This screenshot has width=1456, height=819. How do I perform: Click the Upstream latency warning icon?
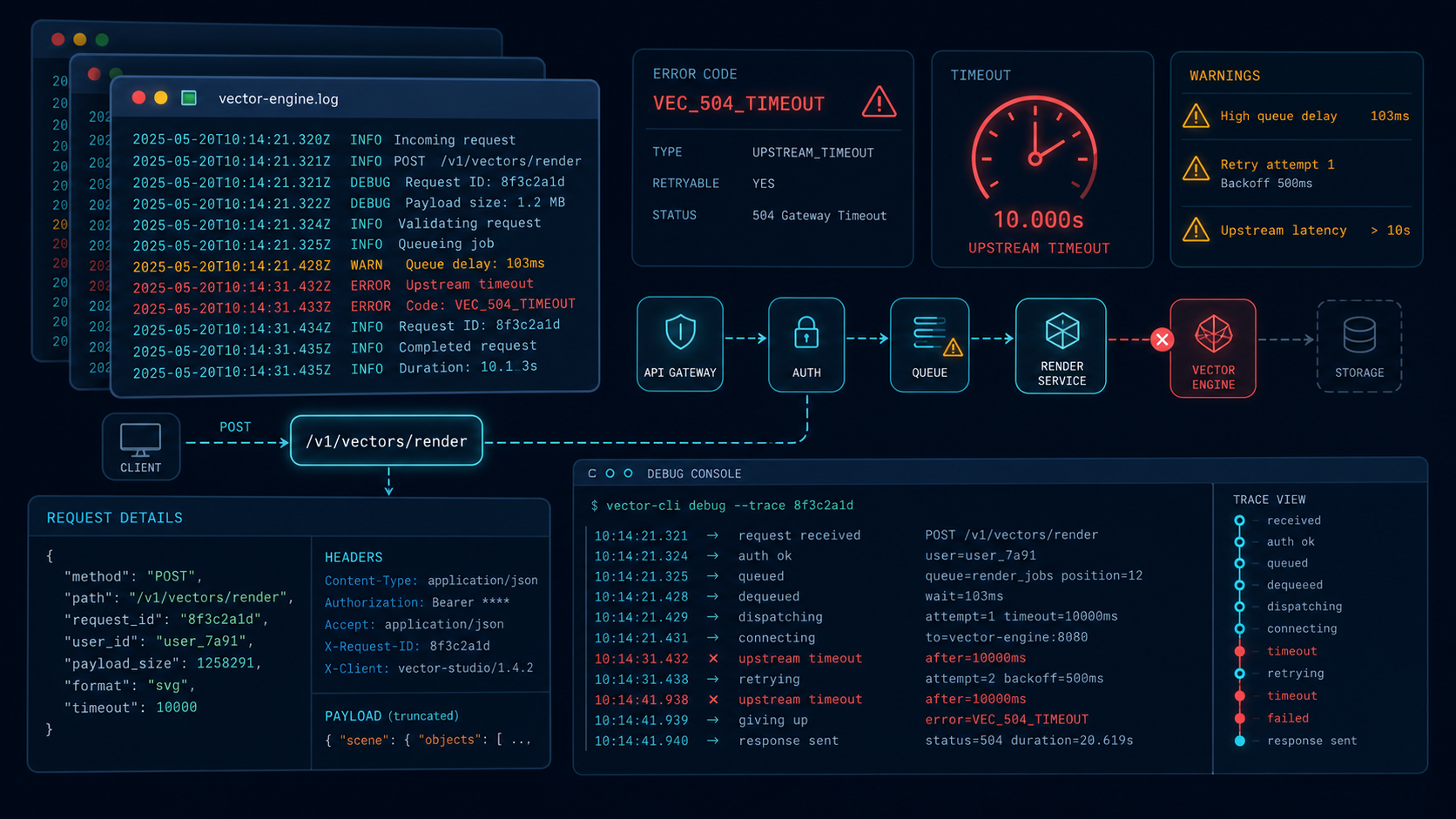[1196, 230]
